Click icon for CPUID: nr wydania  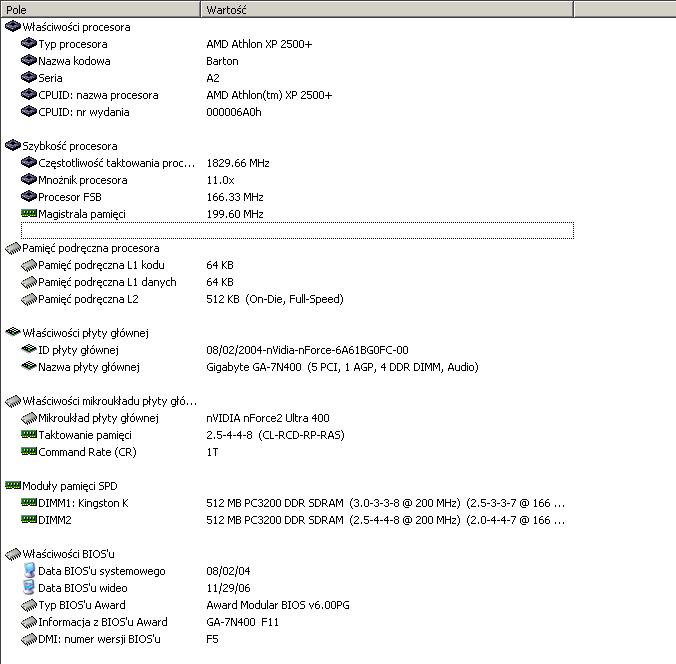[x=28, y=112]
